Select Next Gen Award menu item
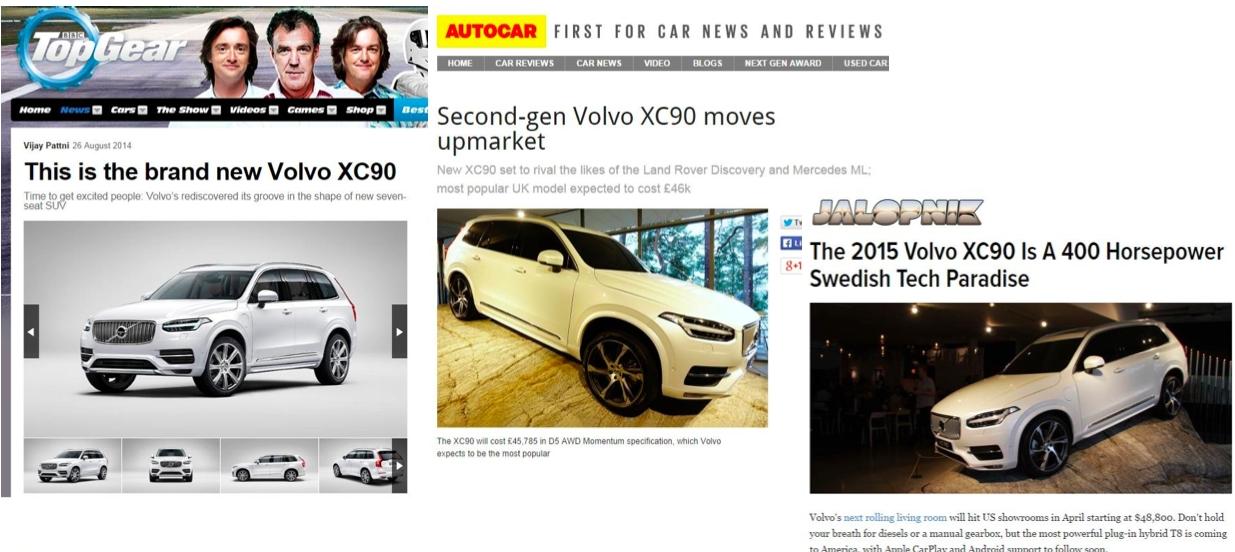This screenshot has width=1235, height=552. point(783,63)
